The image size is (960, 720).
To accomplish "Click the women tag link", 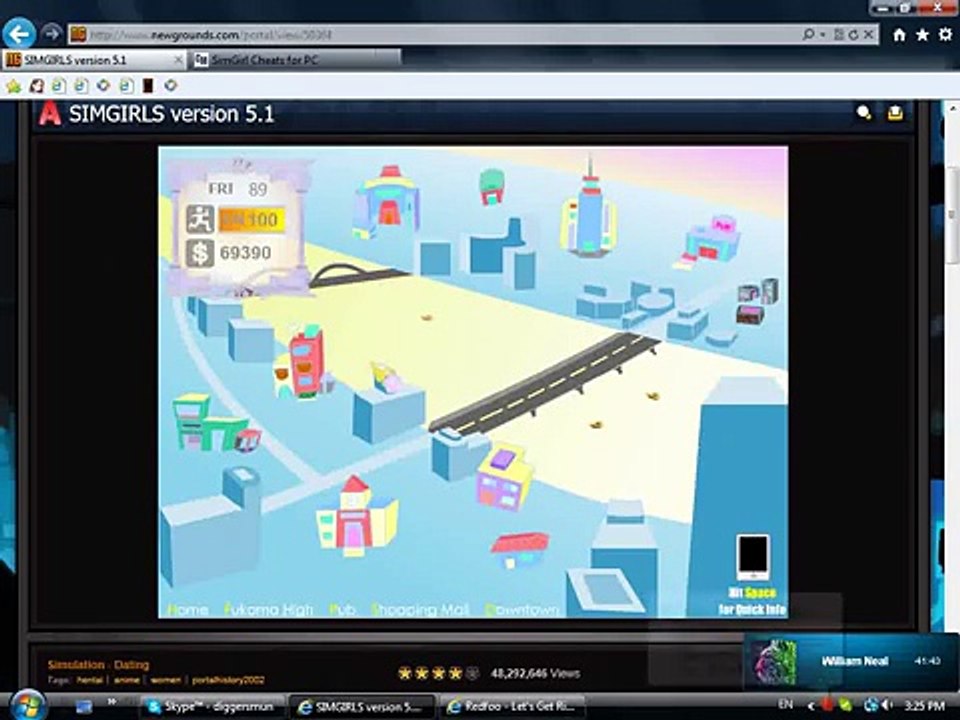I will [165, 680].
